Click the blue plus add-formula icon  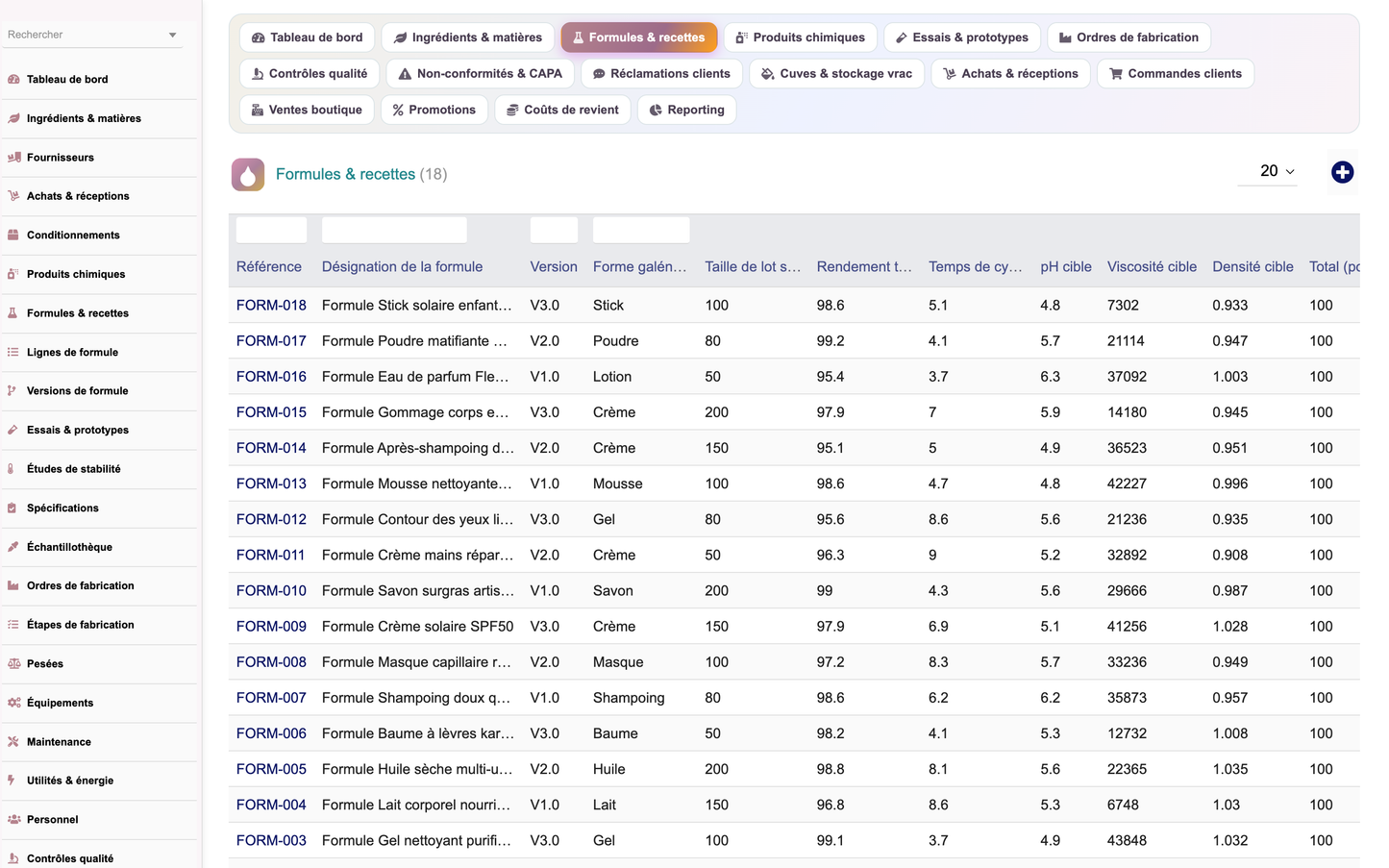1343,172
